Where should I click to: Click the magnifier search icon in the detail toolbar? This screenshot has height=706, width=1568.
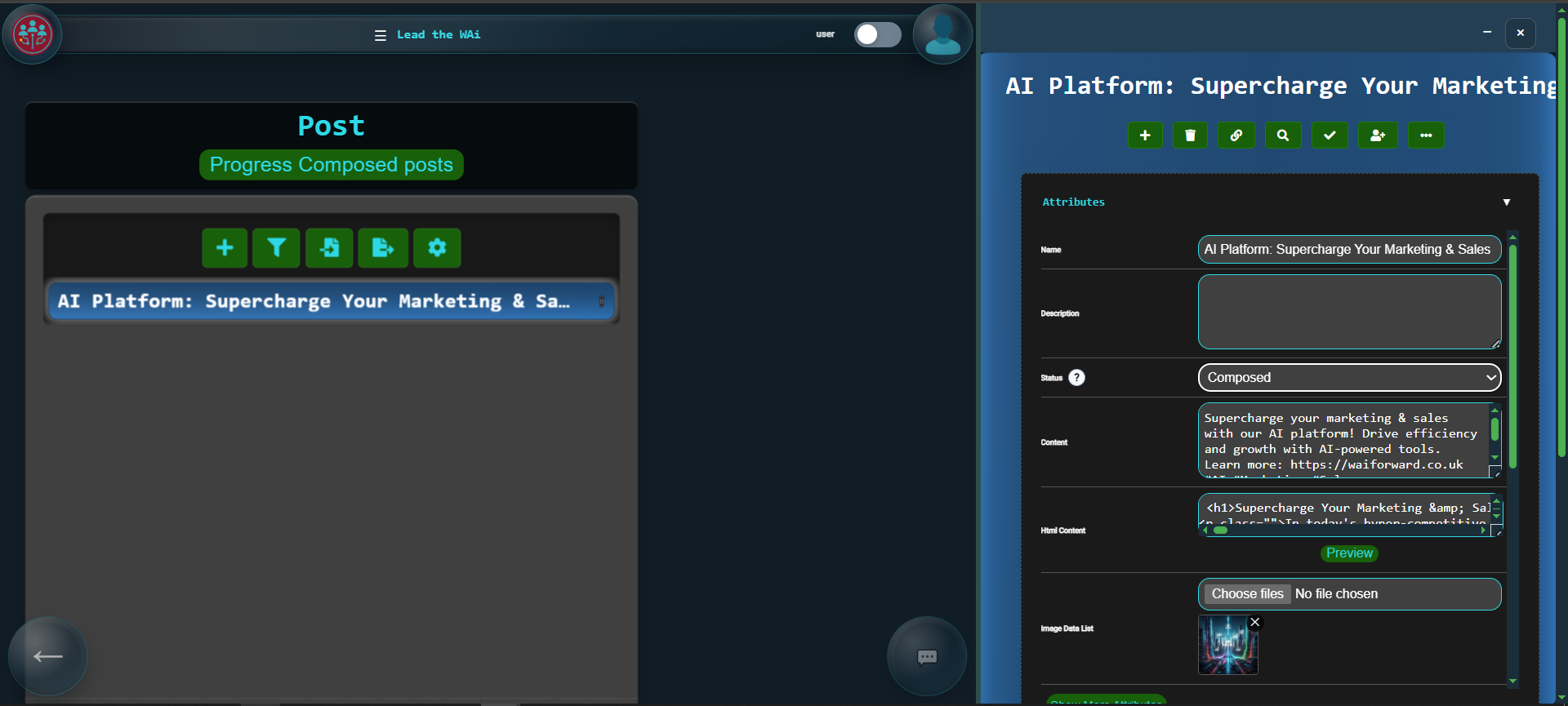pos(1283,135)
